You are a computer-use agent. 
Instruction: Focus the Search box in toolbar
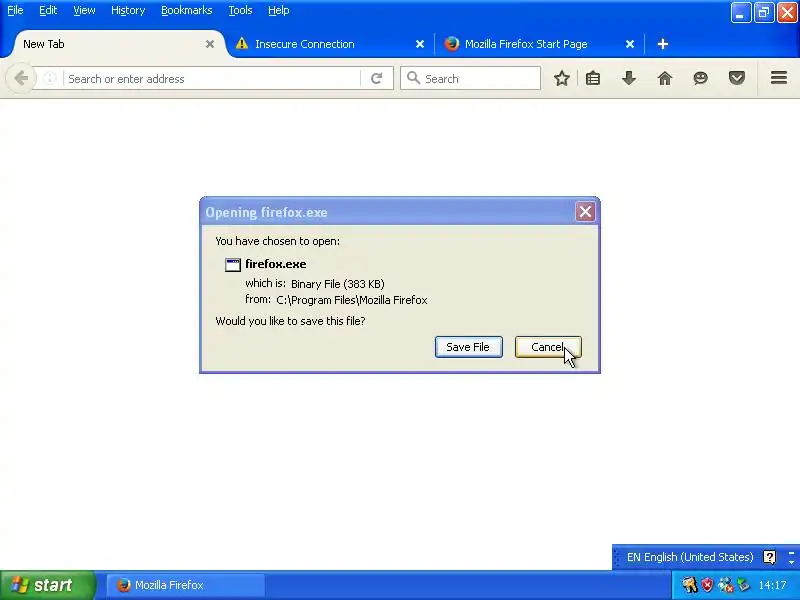tap(470, 78)
